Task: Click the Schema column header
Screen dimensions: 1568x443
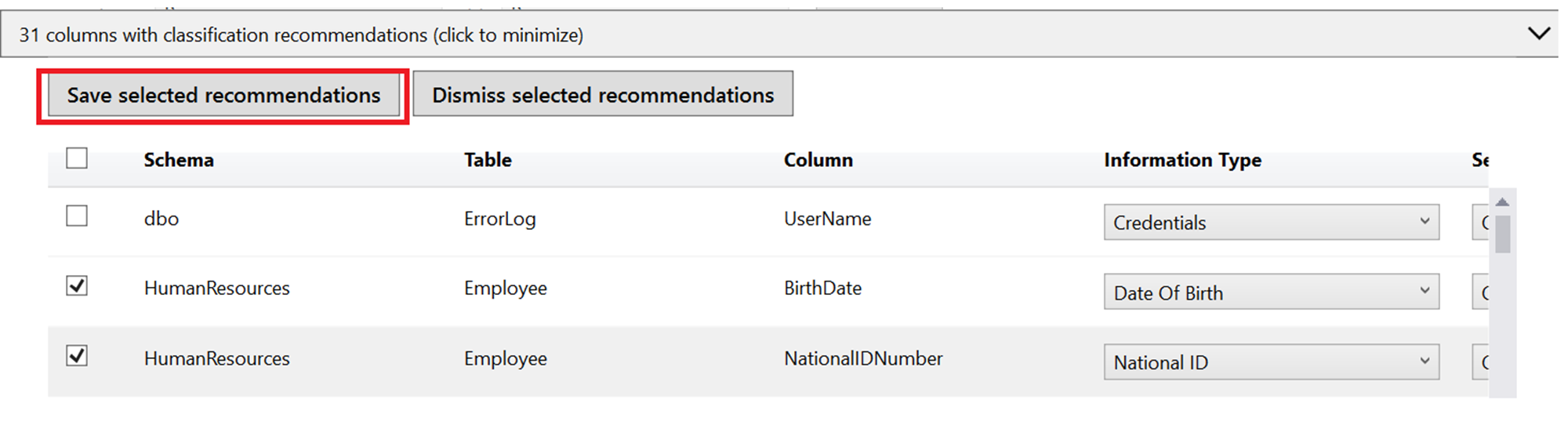Action: [x=179, y=160]
